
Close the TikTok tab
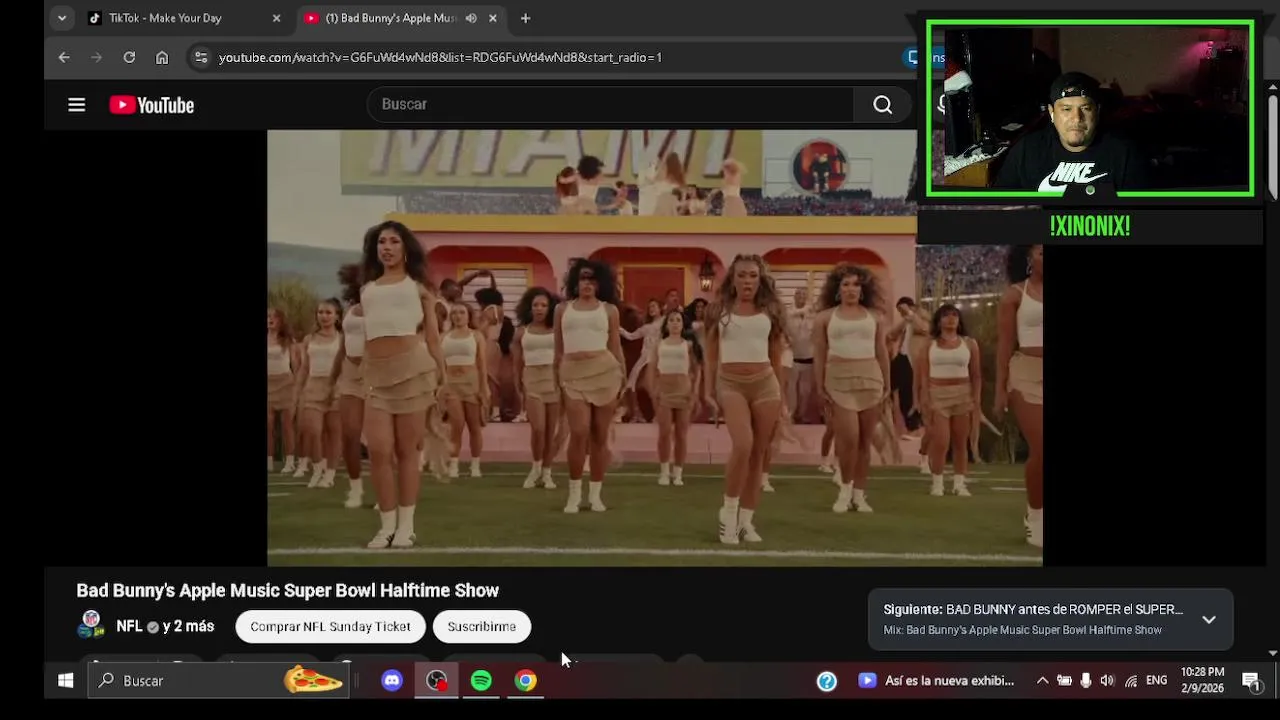click(277, 18)
